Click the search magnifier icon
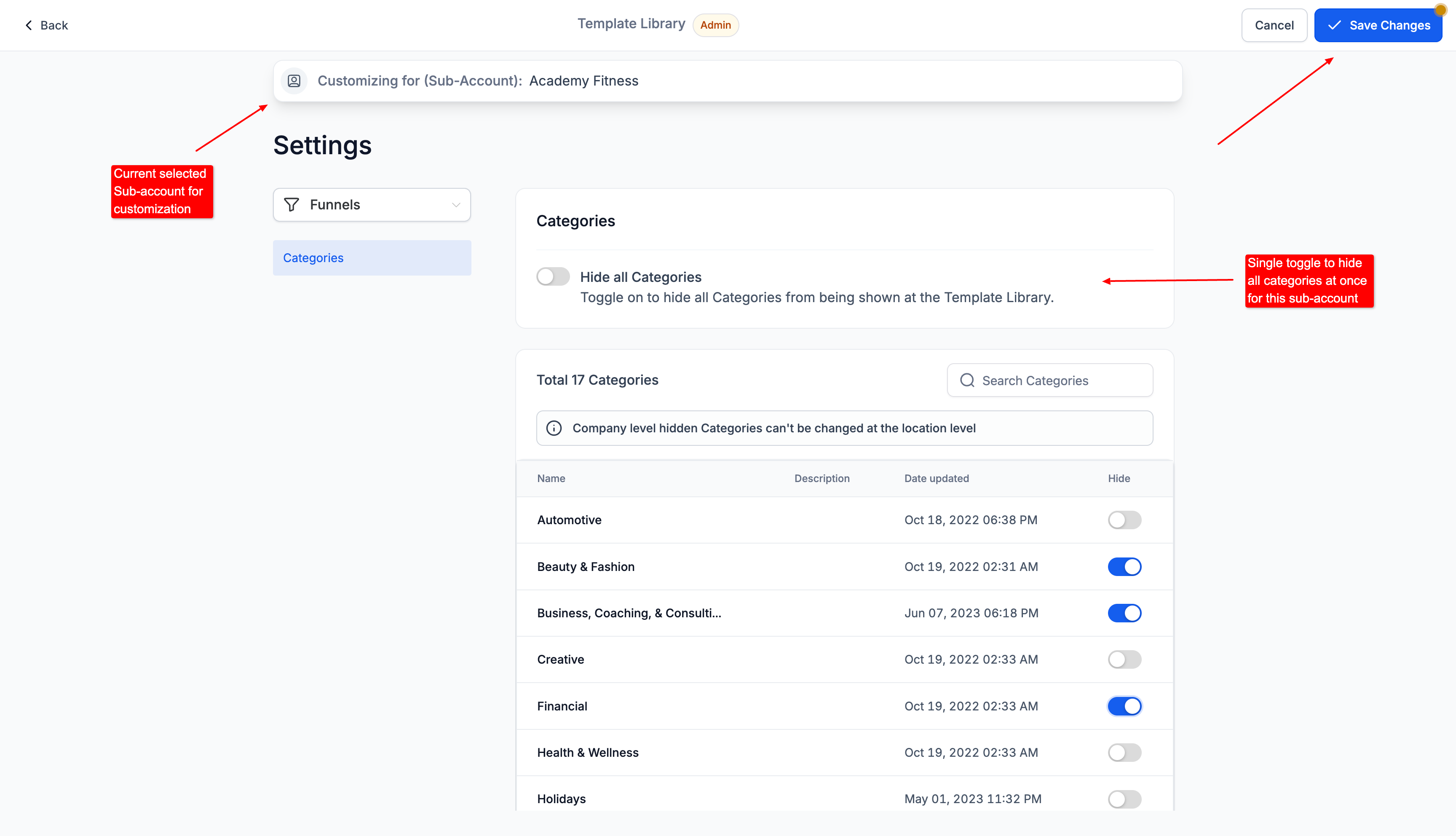The height and width of the screenshot is (836, 1456). tap(967, 380)
